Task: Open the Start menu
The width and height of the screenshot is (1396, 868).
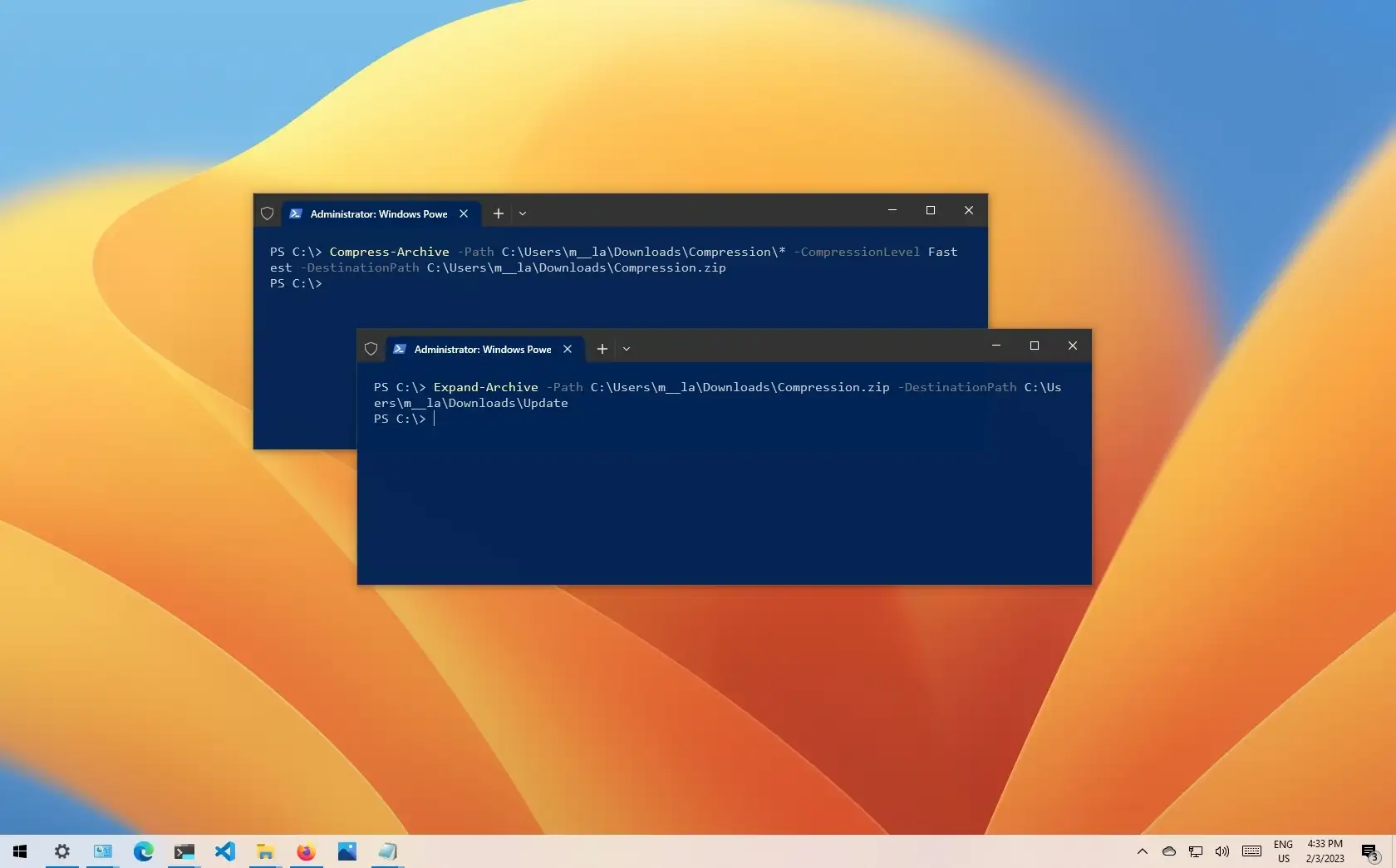Action: 20,851
